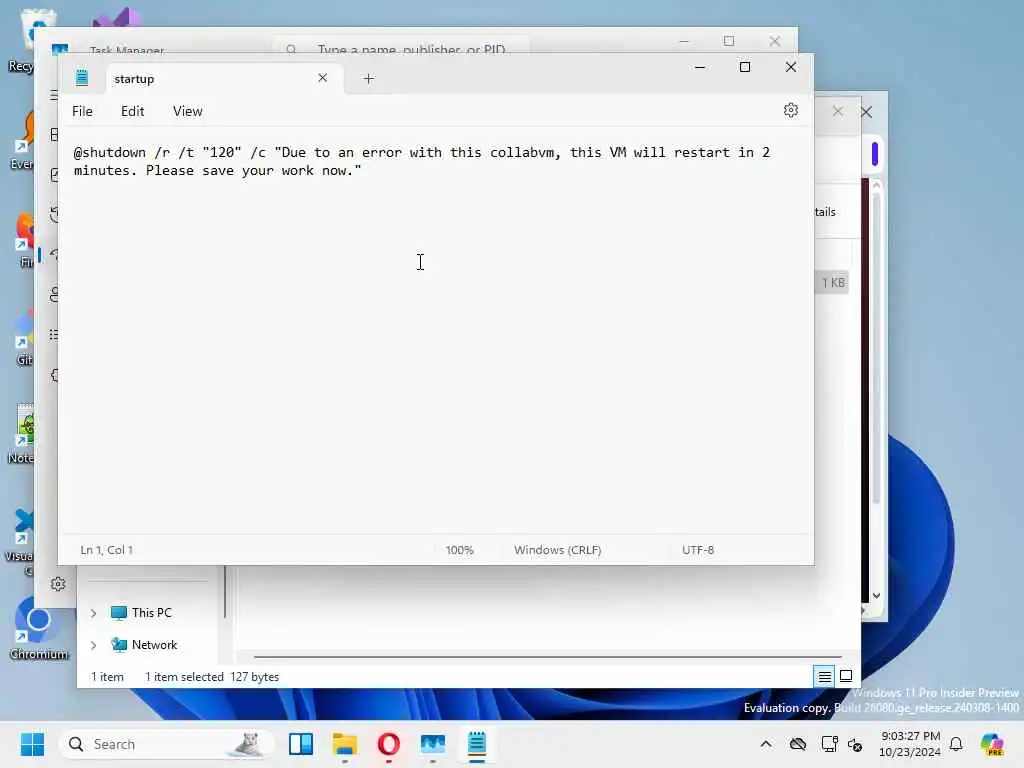Click the network tray icon
Screen dimensions: 1024x768
[x=829, y=744]
